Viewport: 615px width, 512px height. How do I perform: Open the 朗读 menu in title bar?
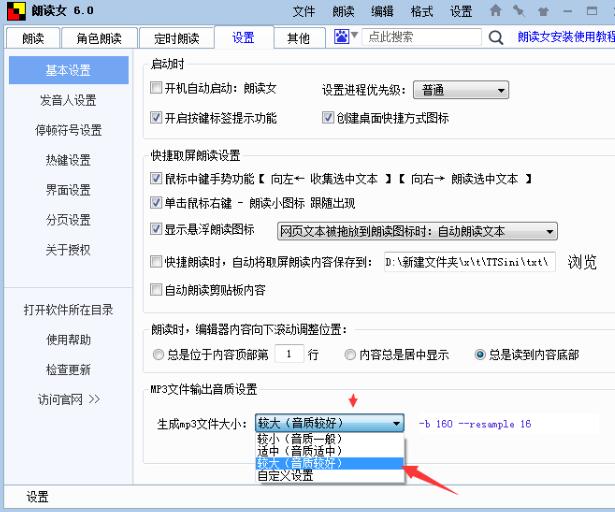pyautogui.click(x=343, y=11)
